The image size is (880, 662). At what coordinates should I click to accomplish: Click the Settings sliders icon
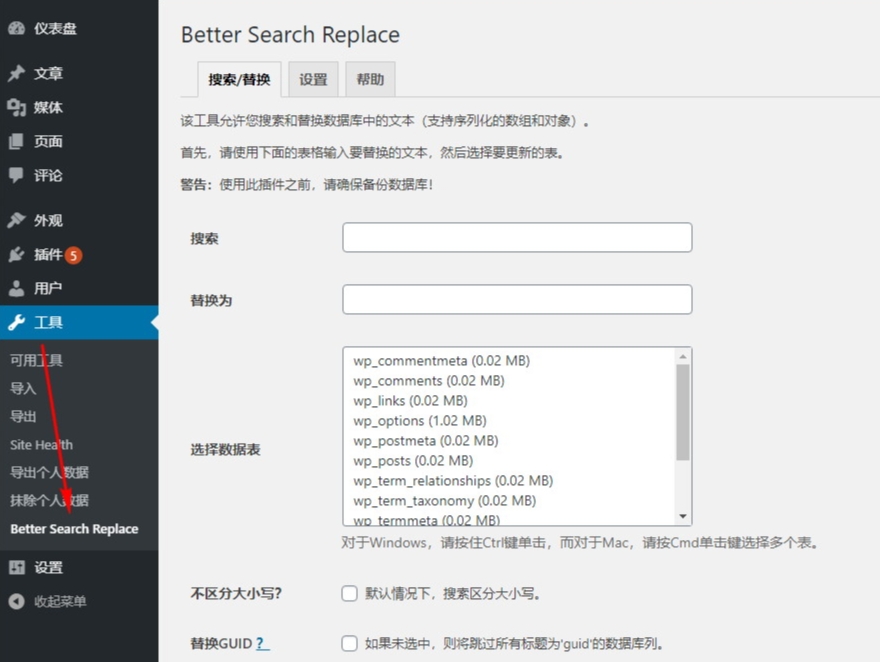(17, 567)
